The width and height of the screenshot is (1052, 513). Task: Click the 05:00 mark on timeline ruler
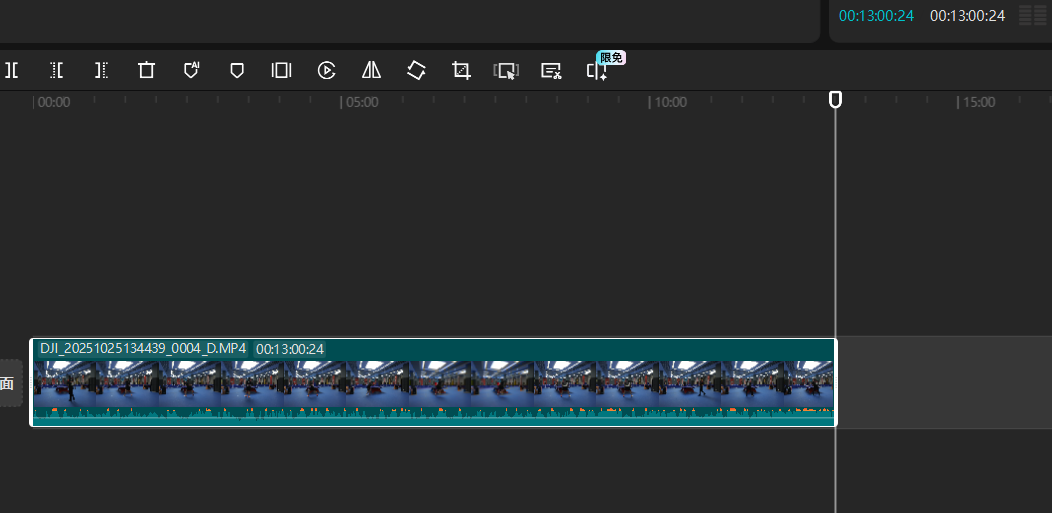pos(360,102)
